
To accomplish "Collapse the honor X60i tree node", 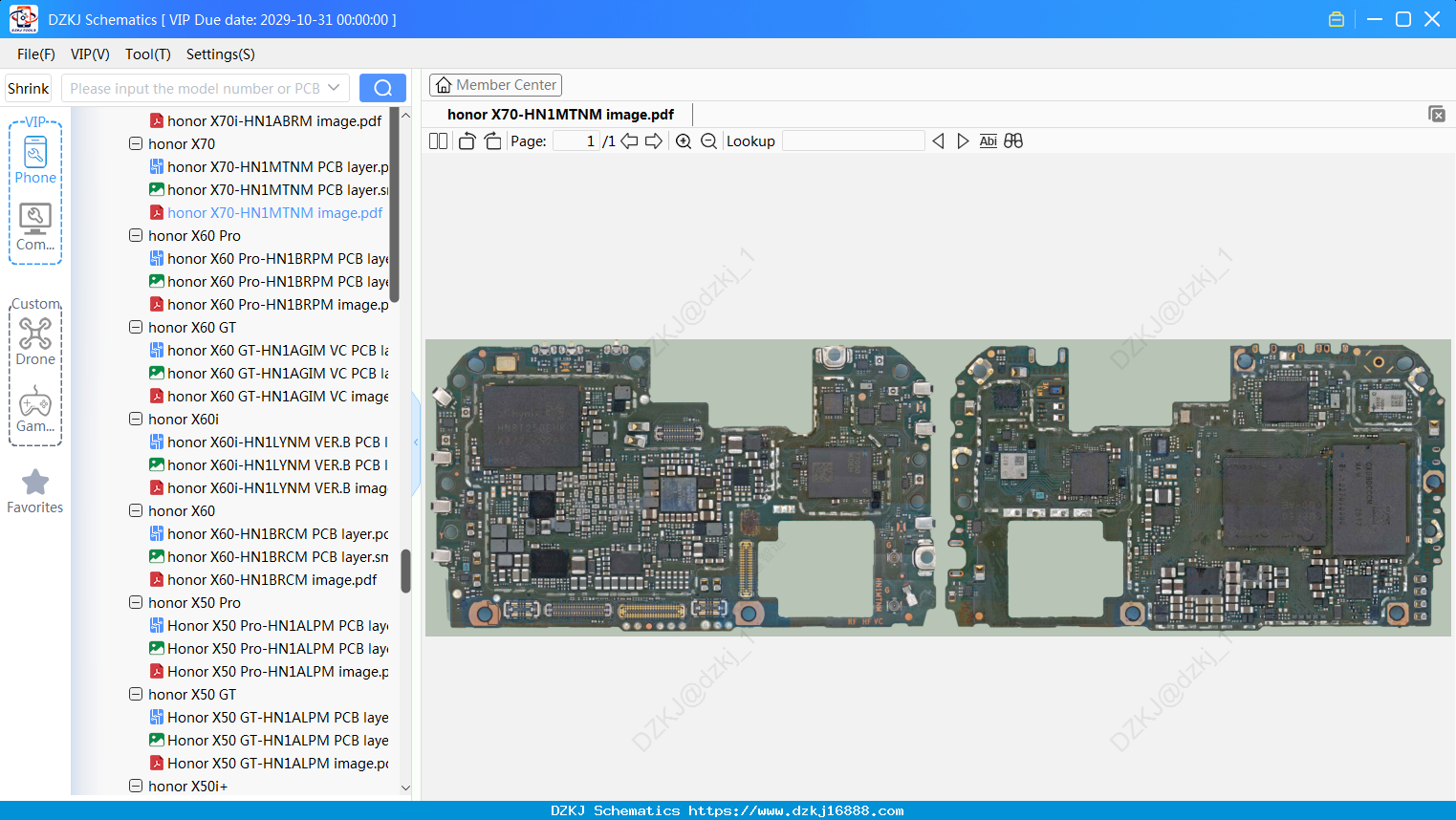I will [136, 420].
